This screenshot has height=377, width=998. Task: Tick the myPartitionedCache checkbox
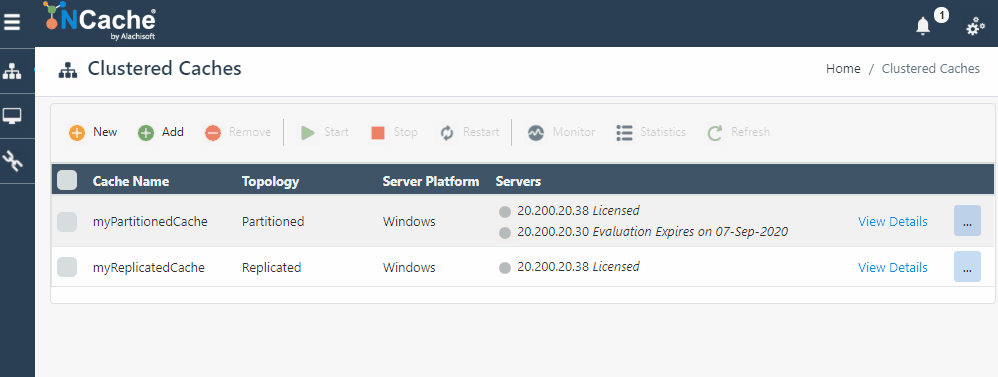click(x=67, y=222)
